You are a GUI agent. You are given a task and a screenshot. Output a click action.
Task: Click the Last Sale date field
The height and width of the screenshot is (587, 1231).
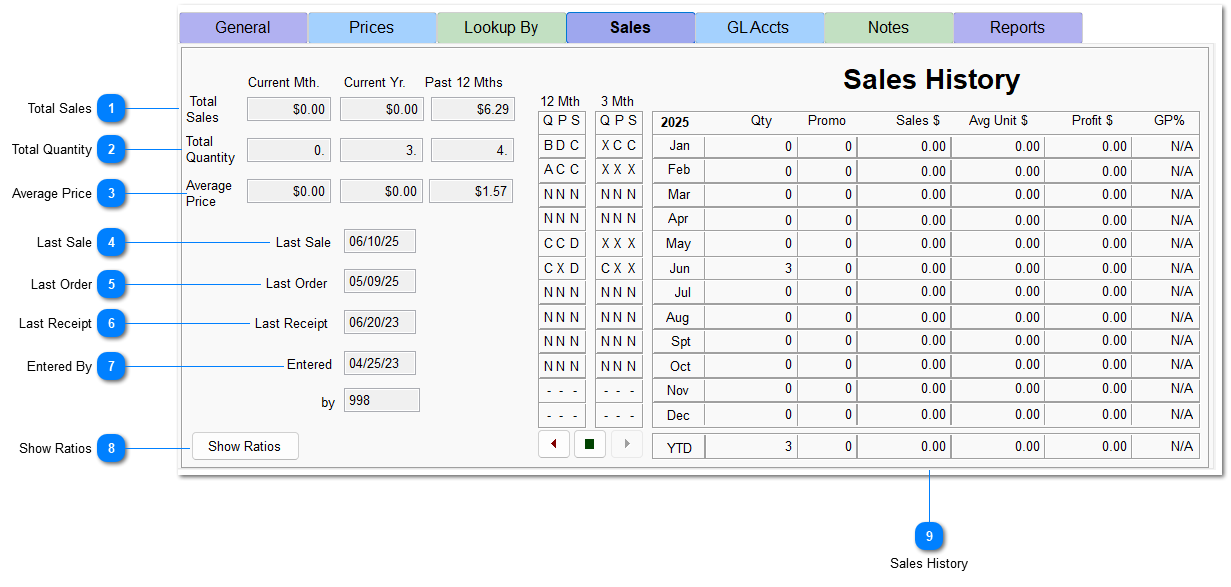pyautogui.click(x=379, y=240)
